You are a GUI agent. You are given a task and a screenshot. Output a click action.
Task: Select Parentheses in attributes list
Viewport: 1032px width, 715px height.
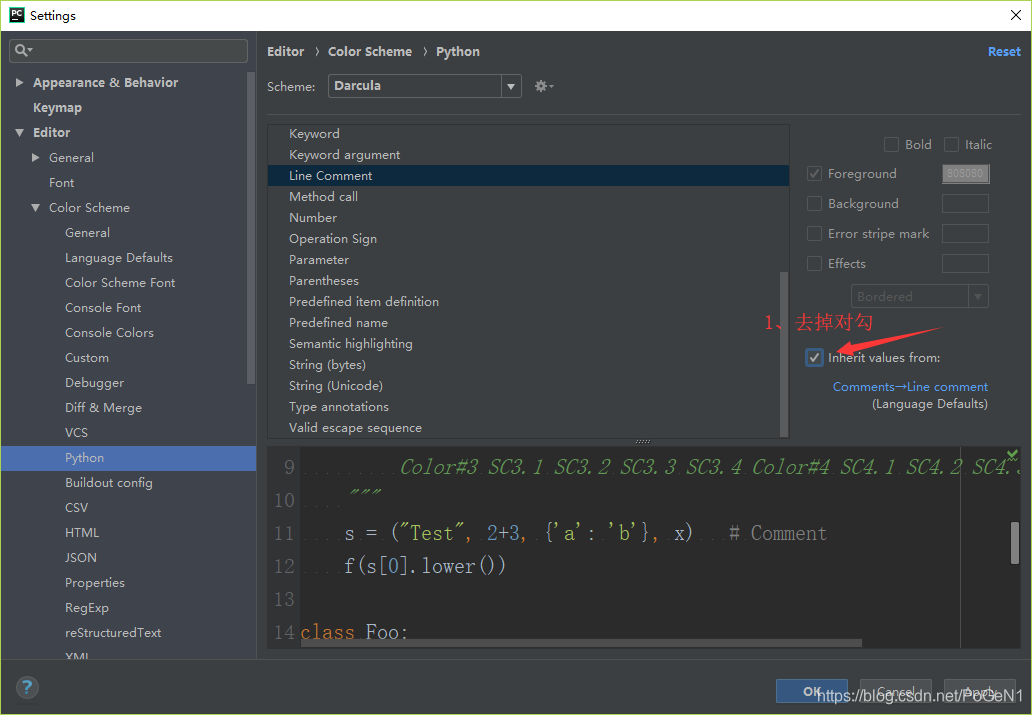click(x=324, y=281)
